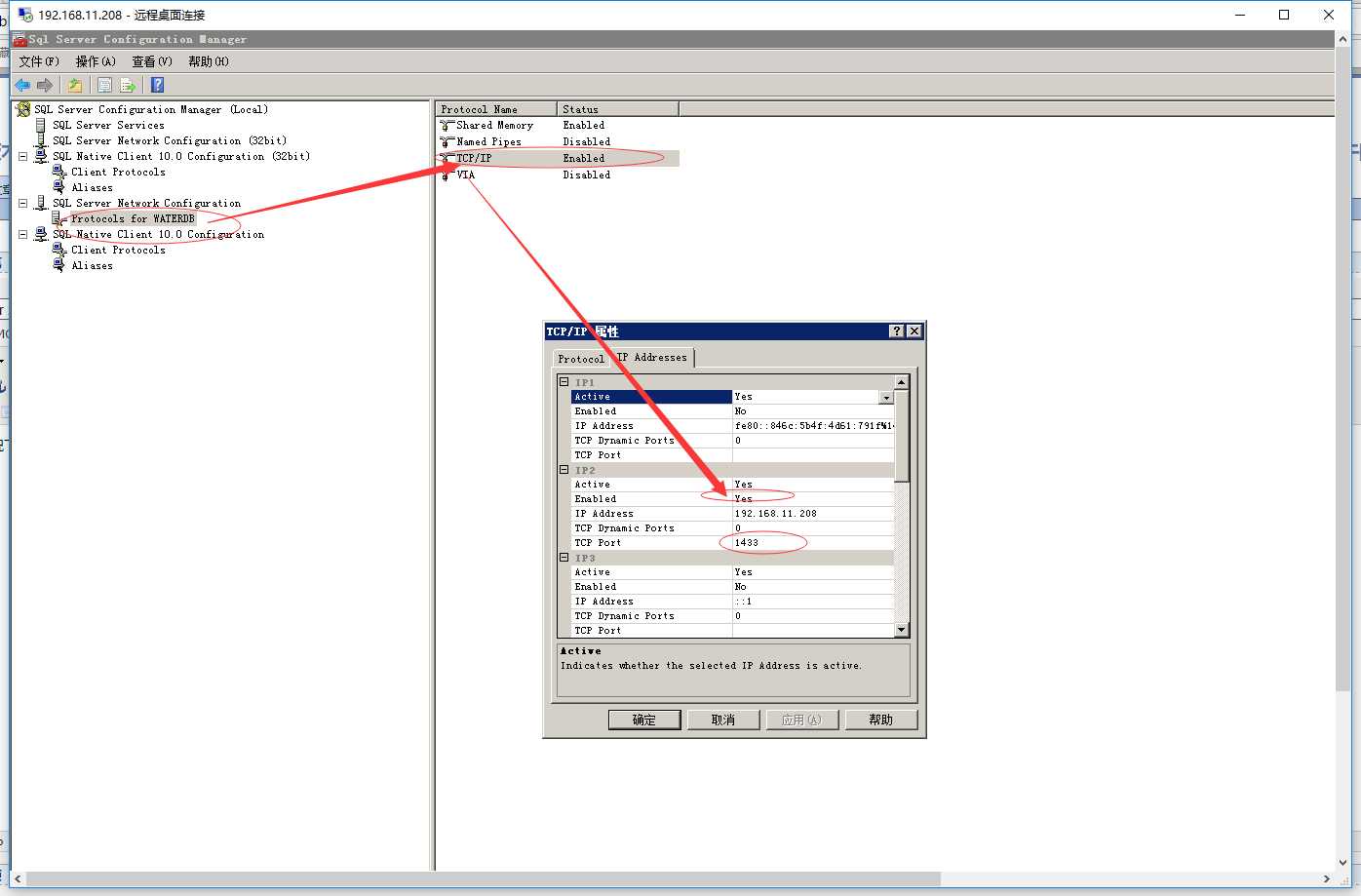The image size is (1361, 896).
Task: Click the IP Address value 192.168.11.208
Action: (776, 513)
